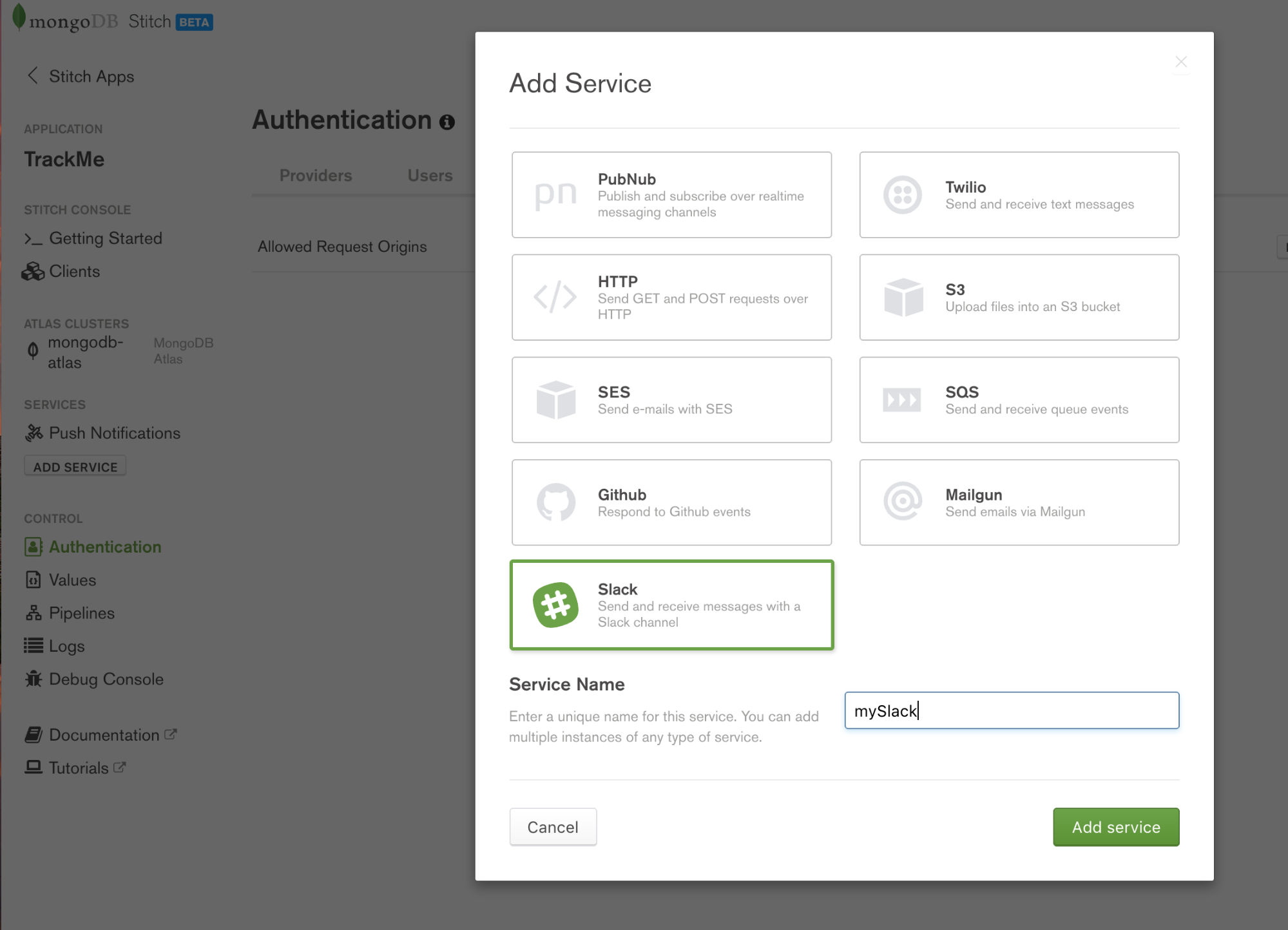Select the HTTP service icon
Screen dimensions: 1288x930
554,297
